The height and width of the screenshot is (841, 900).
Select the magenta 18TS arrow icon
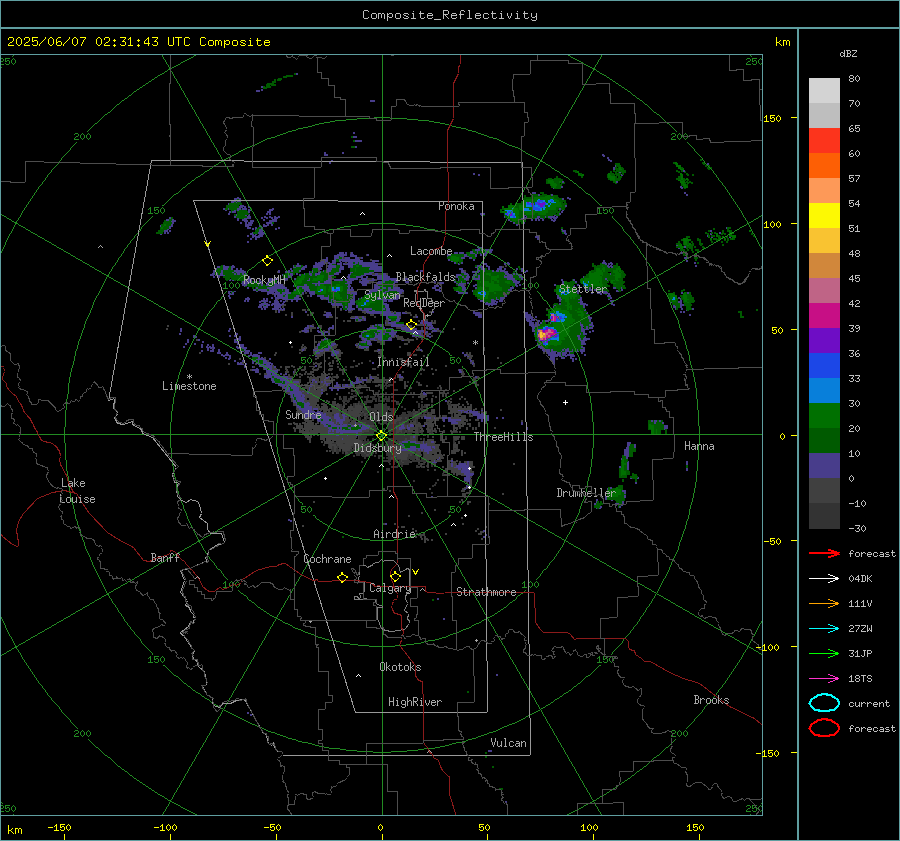(824, 679)
